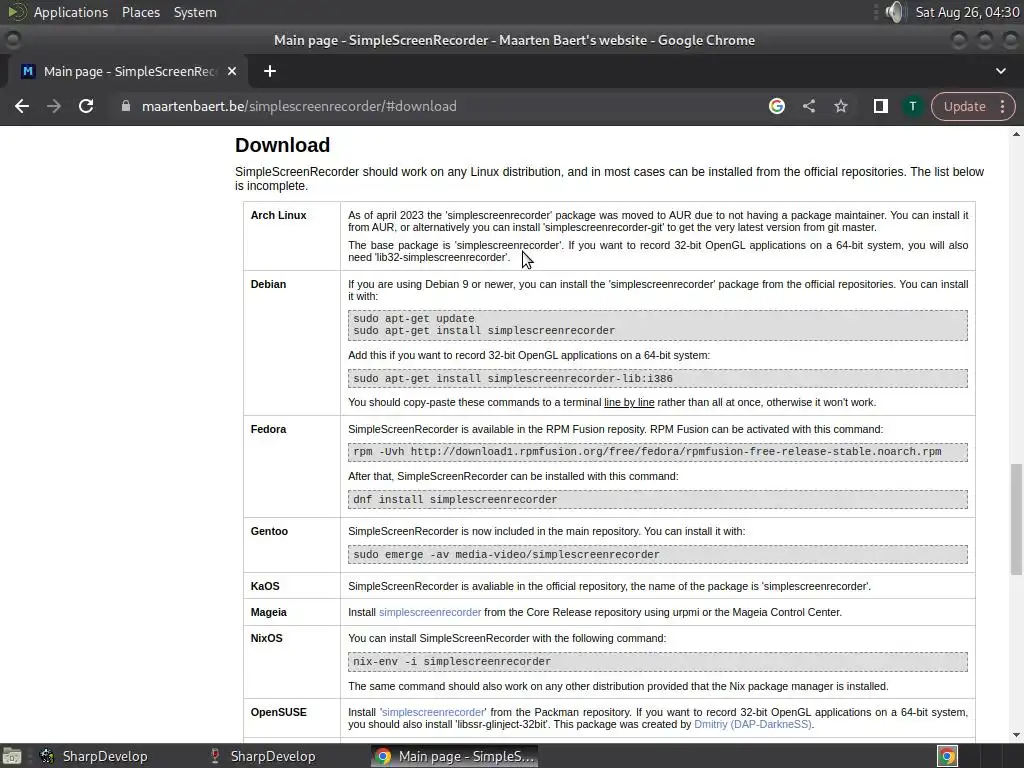This screenshot has height=768, width=1024.
Task: Click the OpenSUSE row label
Action: click(x=278, y=712)
